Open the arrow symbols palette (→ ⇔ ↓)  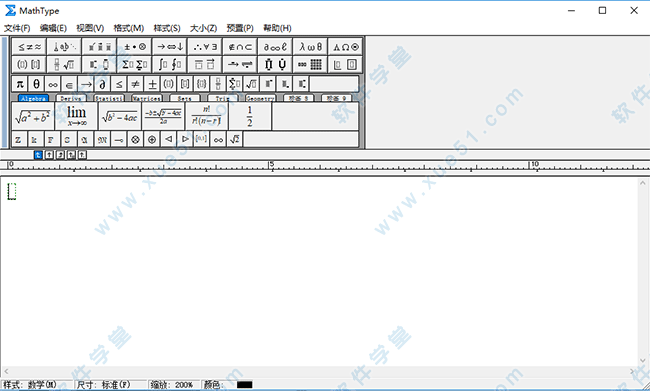[x=170, y=47]
